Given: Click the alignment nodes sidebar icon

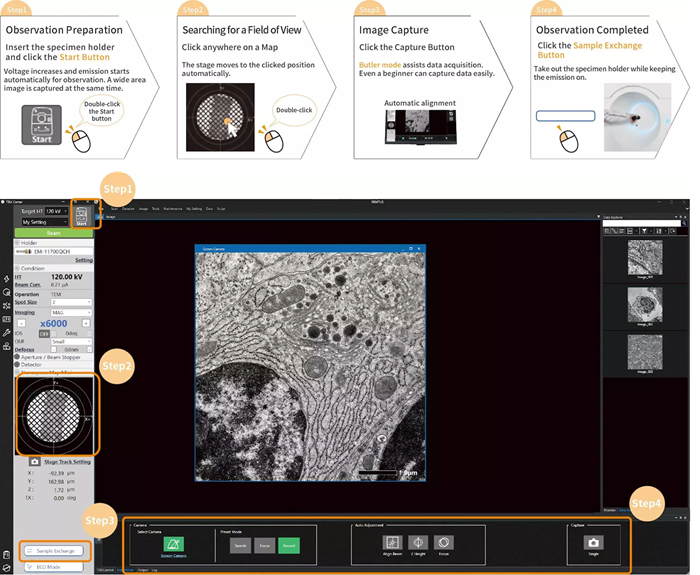Looking at the screenshot, I should 7,306.
